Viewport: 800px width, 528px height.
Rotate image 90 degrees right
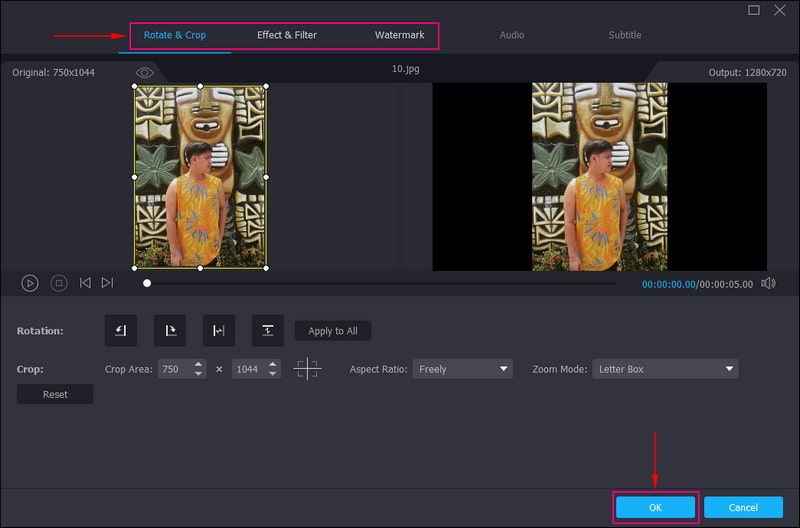click(x=170, y=331)
